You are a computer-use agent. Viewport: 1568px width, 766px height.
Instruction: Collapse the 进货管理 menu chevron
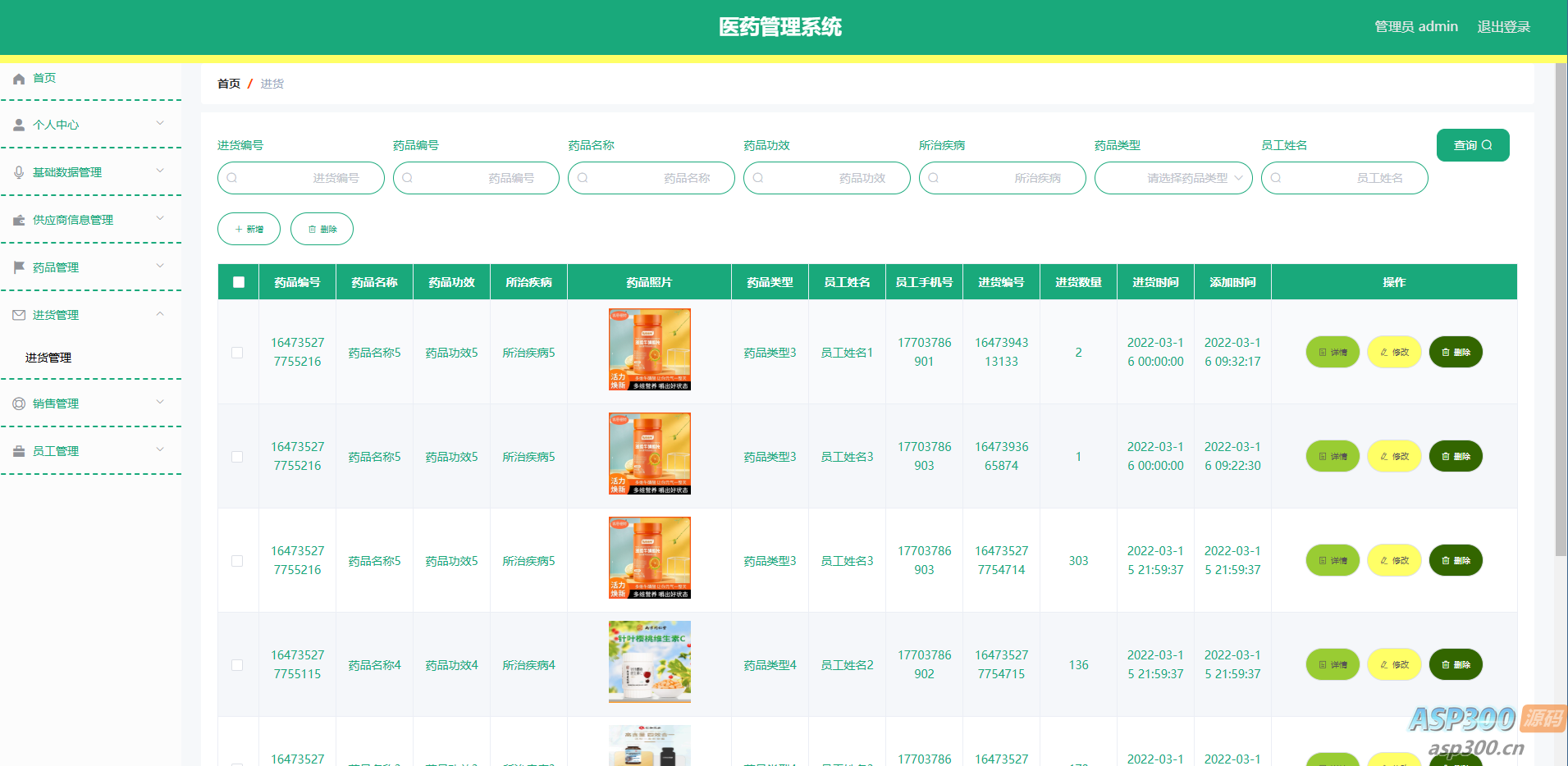(160, 314)
